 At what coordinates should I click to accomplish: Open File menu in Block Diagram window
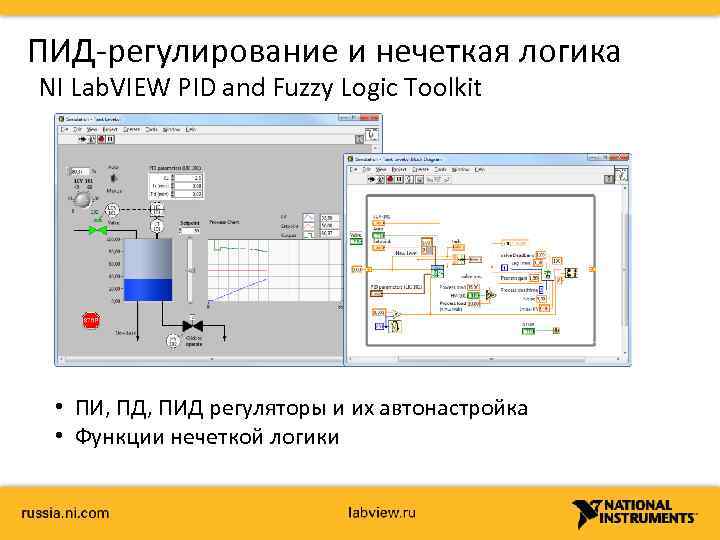(354, 169)
